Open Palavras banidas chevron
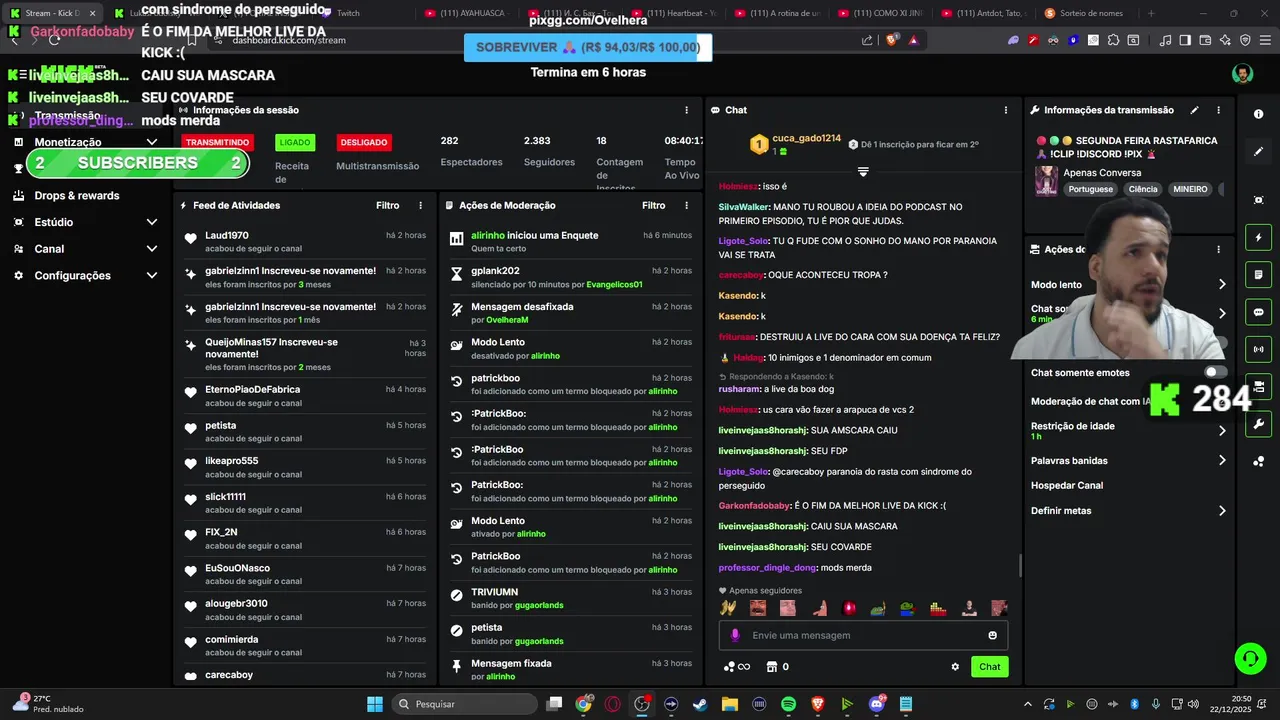Viewport: 1280px width, 720px height. [x=1222, y=461]
